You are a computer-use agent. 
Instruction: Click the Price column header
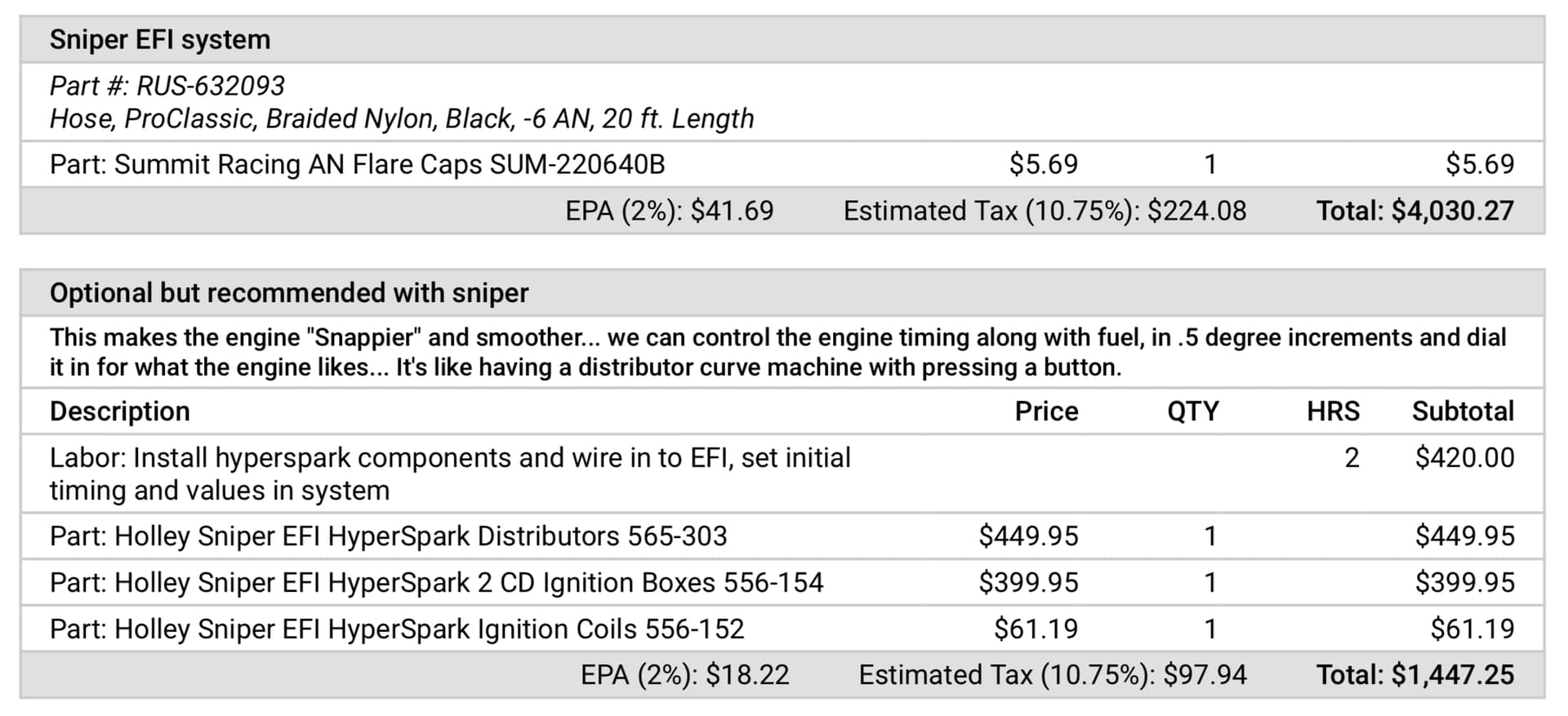click(1046, 411)
